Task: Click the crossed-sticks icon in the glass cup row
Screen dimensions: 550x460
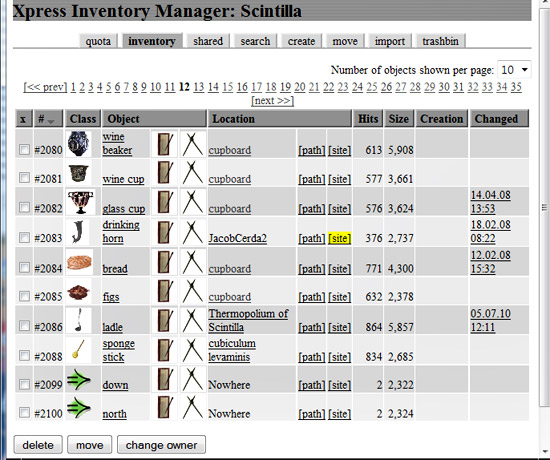Action: 193,202
